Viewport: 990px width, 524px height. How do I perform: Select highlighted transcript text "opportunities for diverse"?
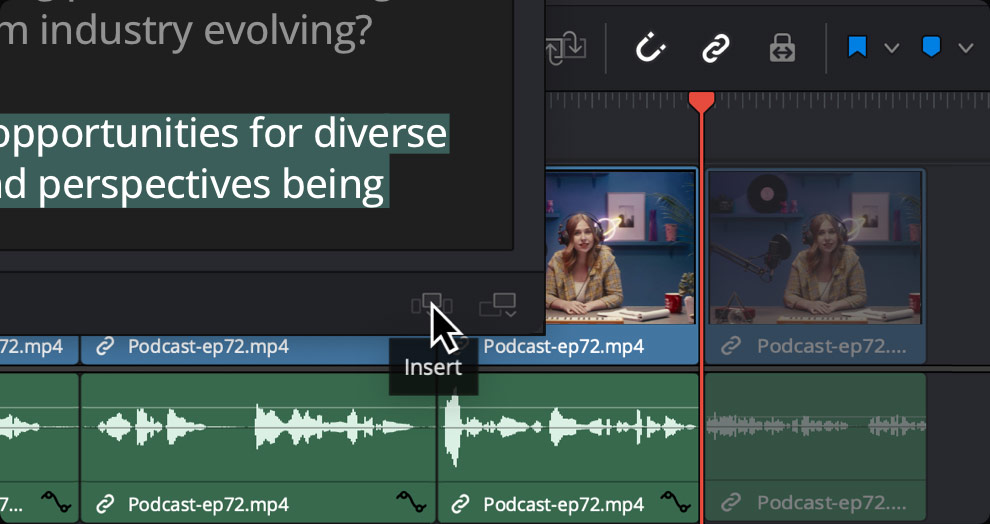[224, 133]
